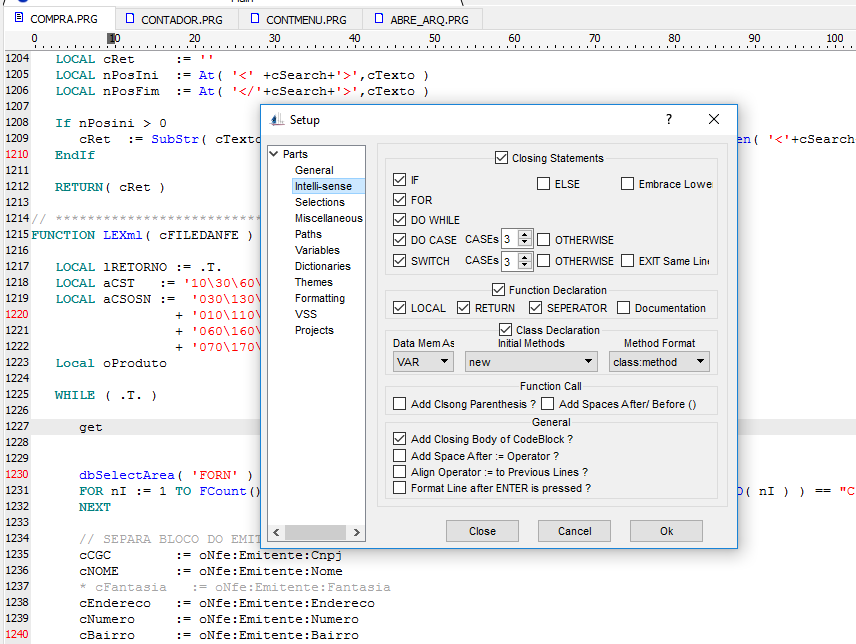
Task: Uncheck the Closing Statements checkbox
Action: click(501, 158)
